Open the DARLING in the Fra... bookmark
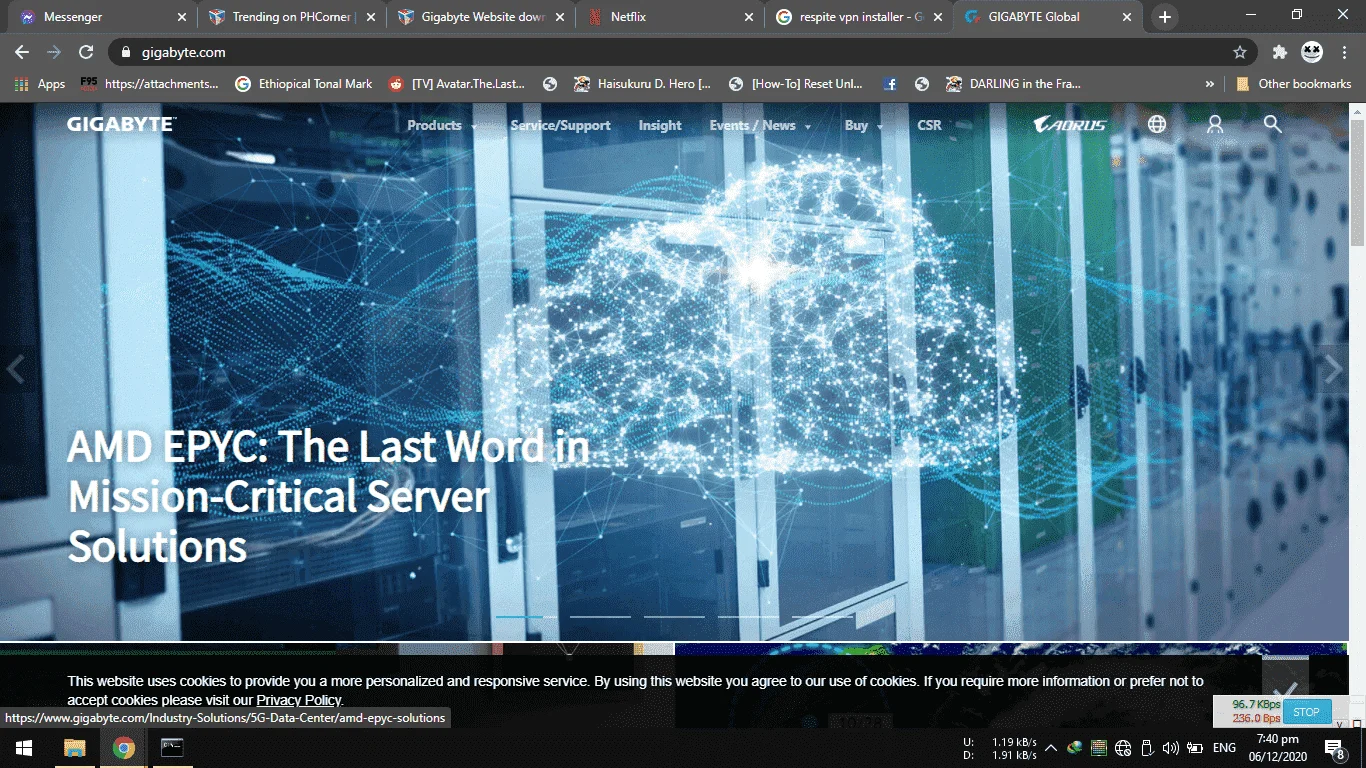1366x768 pixels. pos(1012,84)
